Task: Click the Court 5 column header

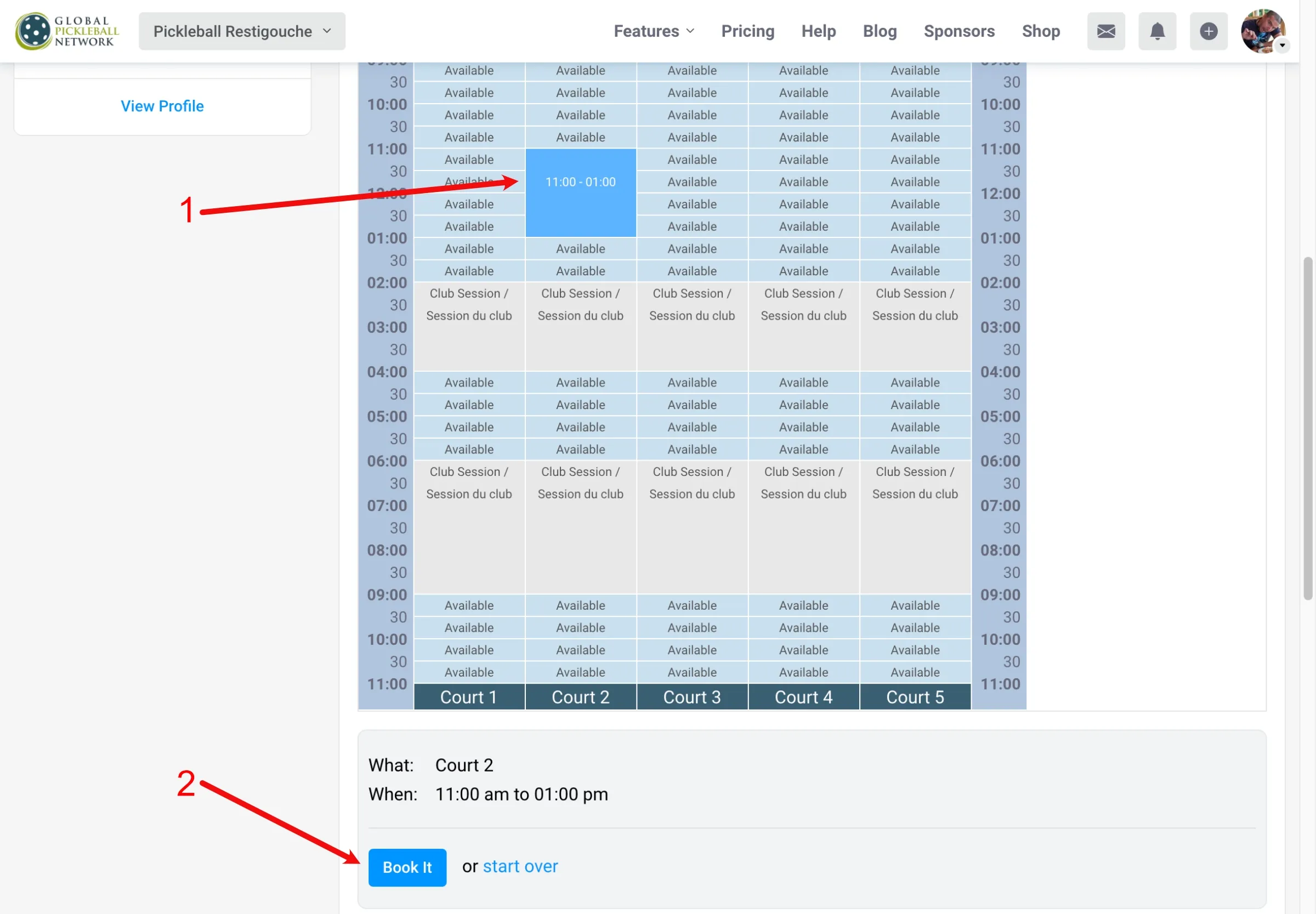Action: tap(915, 697)
